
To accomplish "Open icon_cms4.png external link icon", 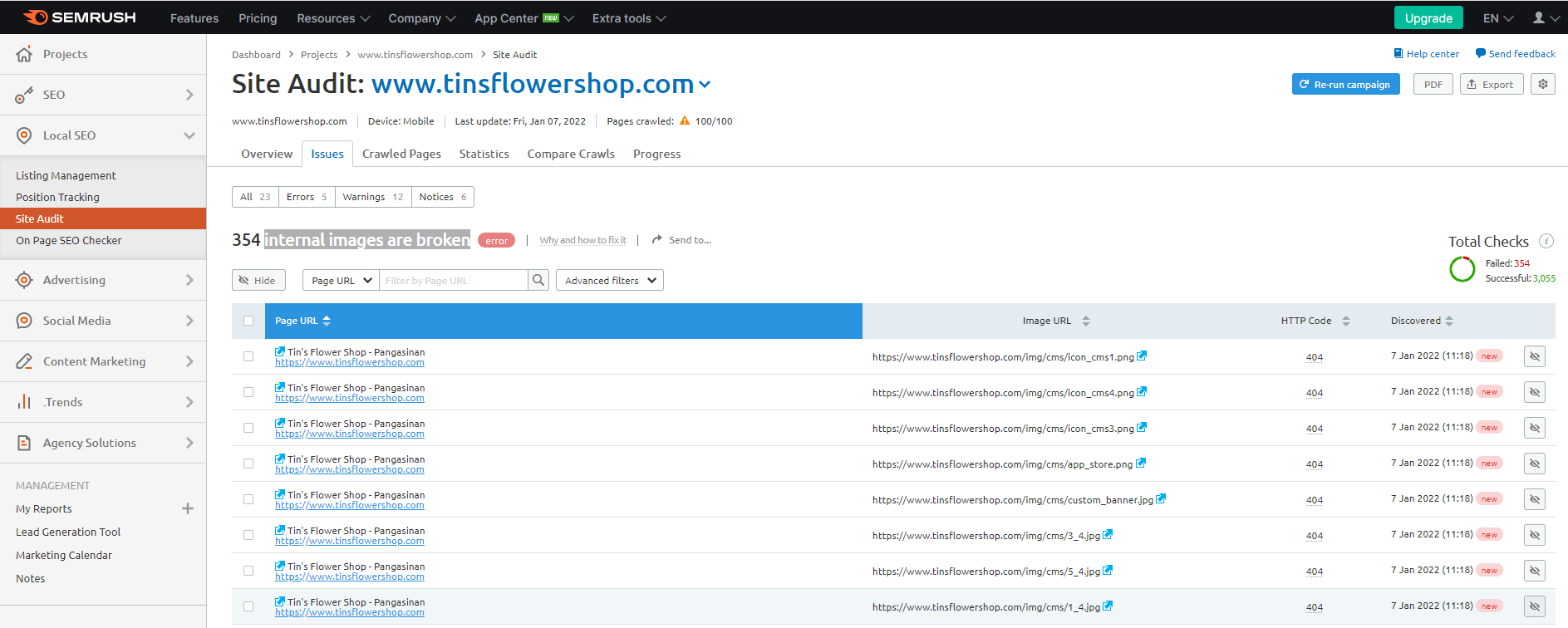I will (1142, 391).
